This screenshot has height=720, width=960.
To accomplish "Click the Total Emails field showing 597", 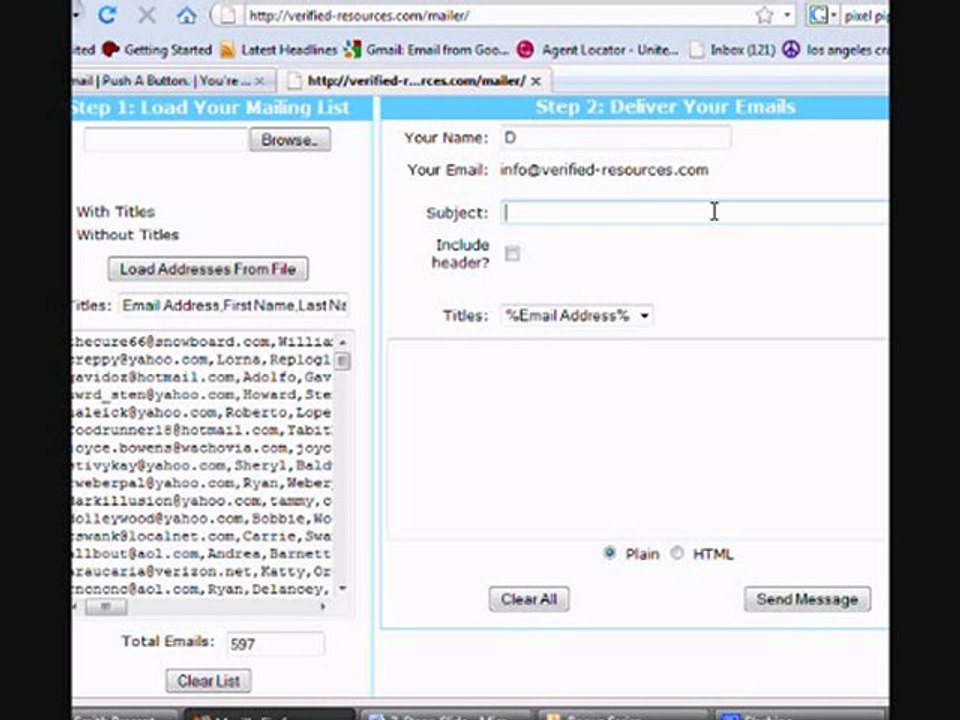I will [x=275, y=643].
